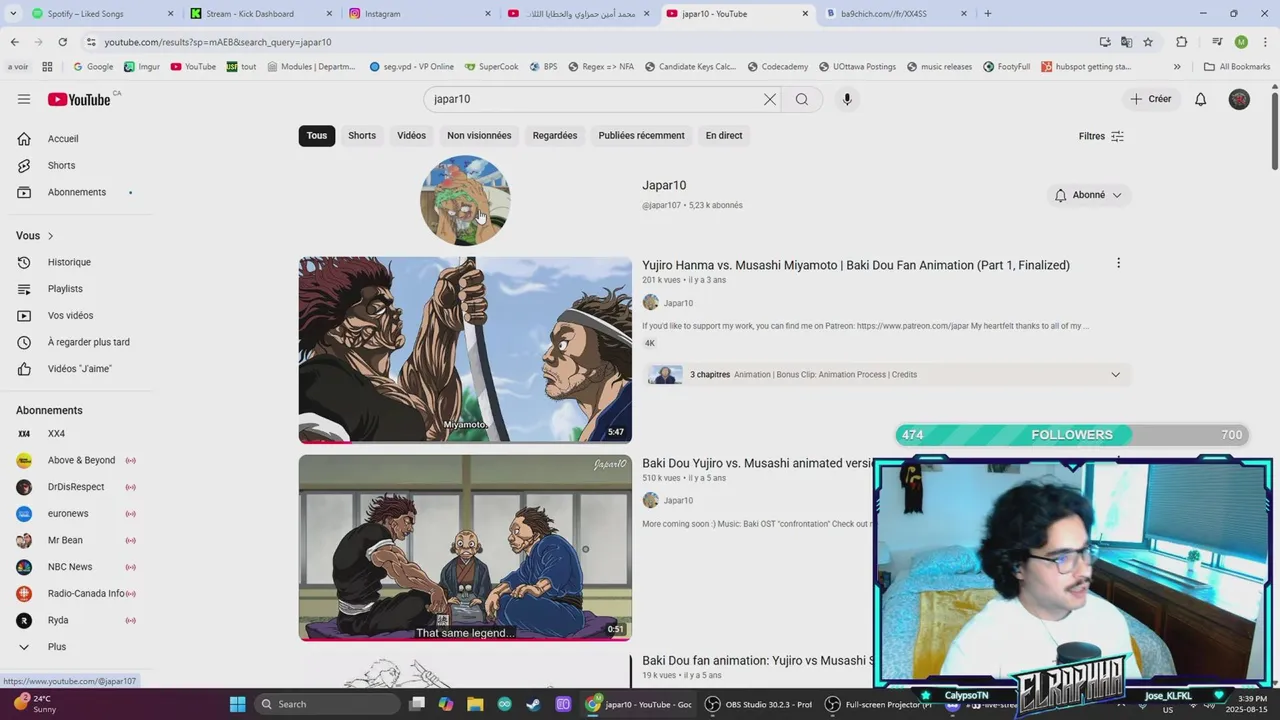
Task: Open Vidéos "J'aime" in sidebar
Action: (76, 369)
